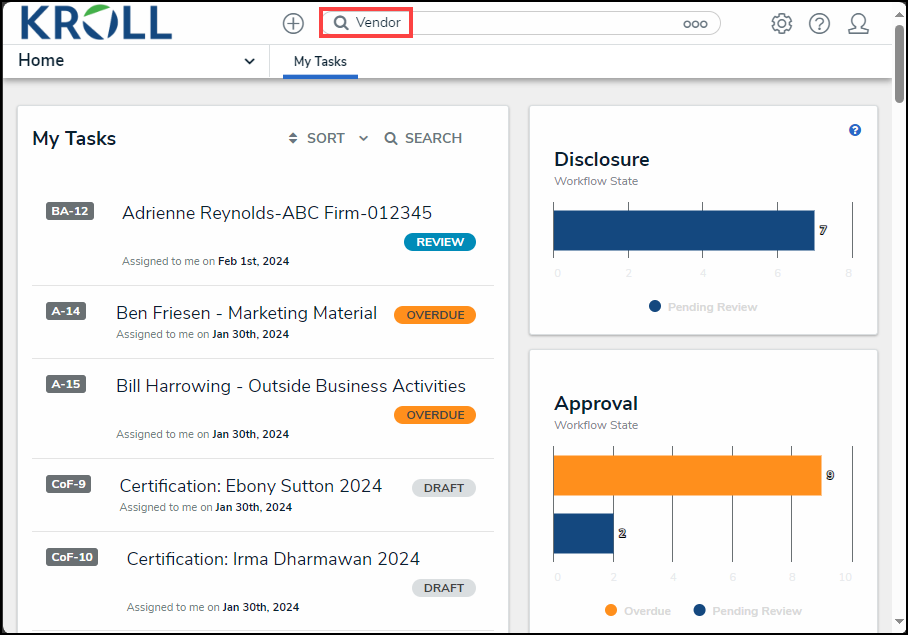Image resolution: width=908 pixels, height=635 pixels.
Task: Click SEARCH in the My Tasks panel
Action: 423,138
